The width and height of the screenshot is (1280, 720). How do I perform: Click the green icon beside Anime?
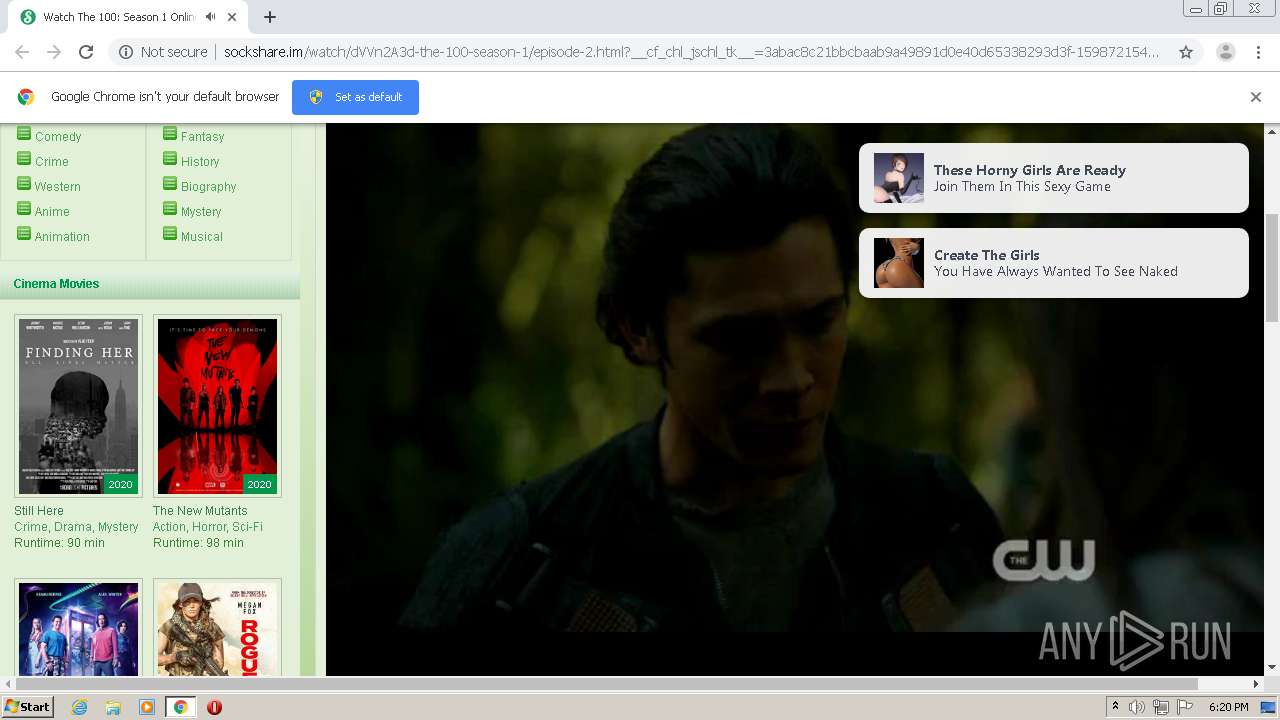(24, 209)
